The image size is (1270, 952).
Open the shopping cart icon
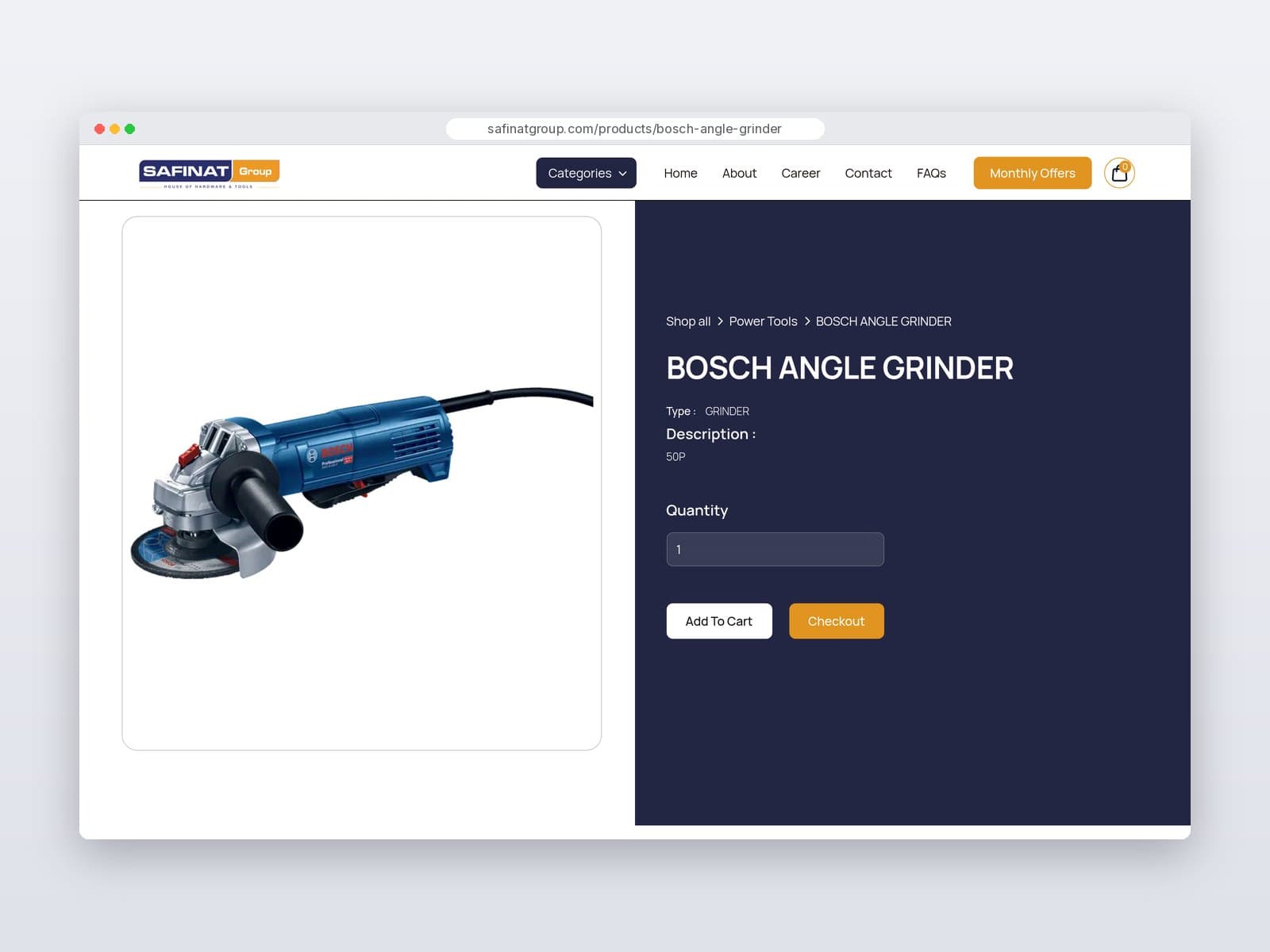click(1119, 173)
